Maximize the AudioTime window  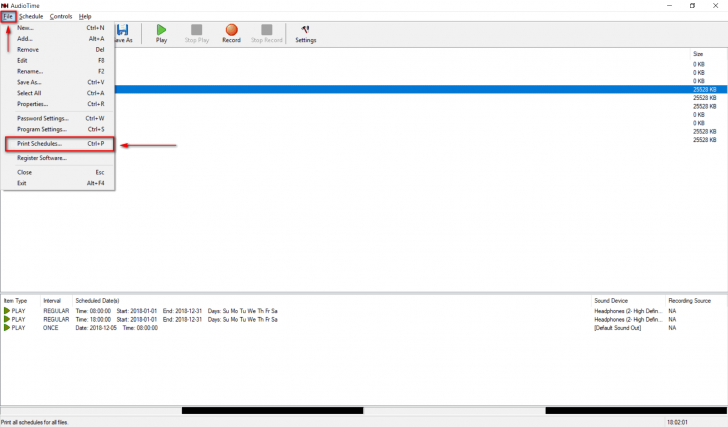pos(692,6)
